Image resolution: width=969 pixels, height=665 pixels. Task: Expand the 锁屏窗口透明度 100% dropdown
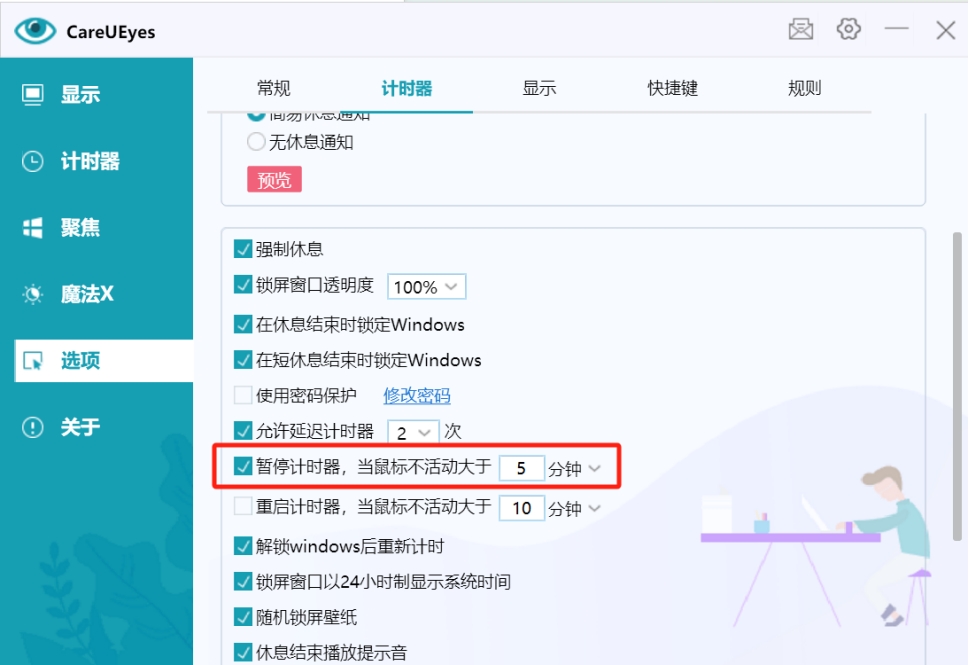click(427, 287)
